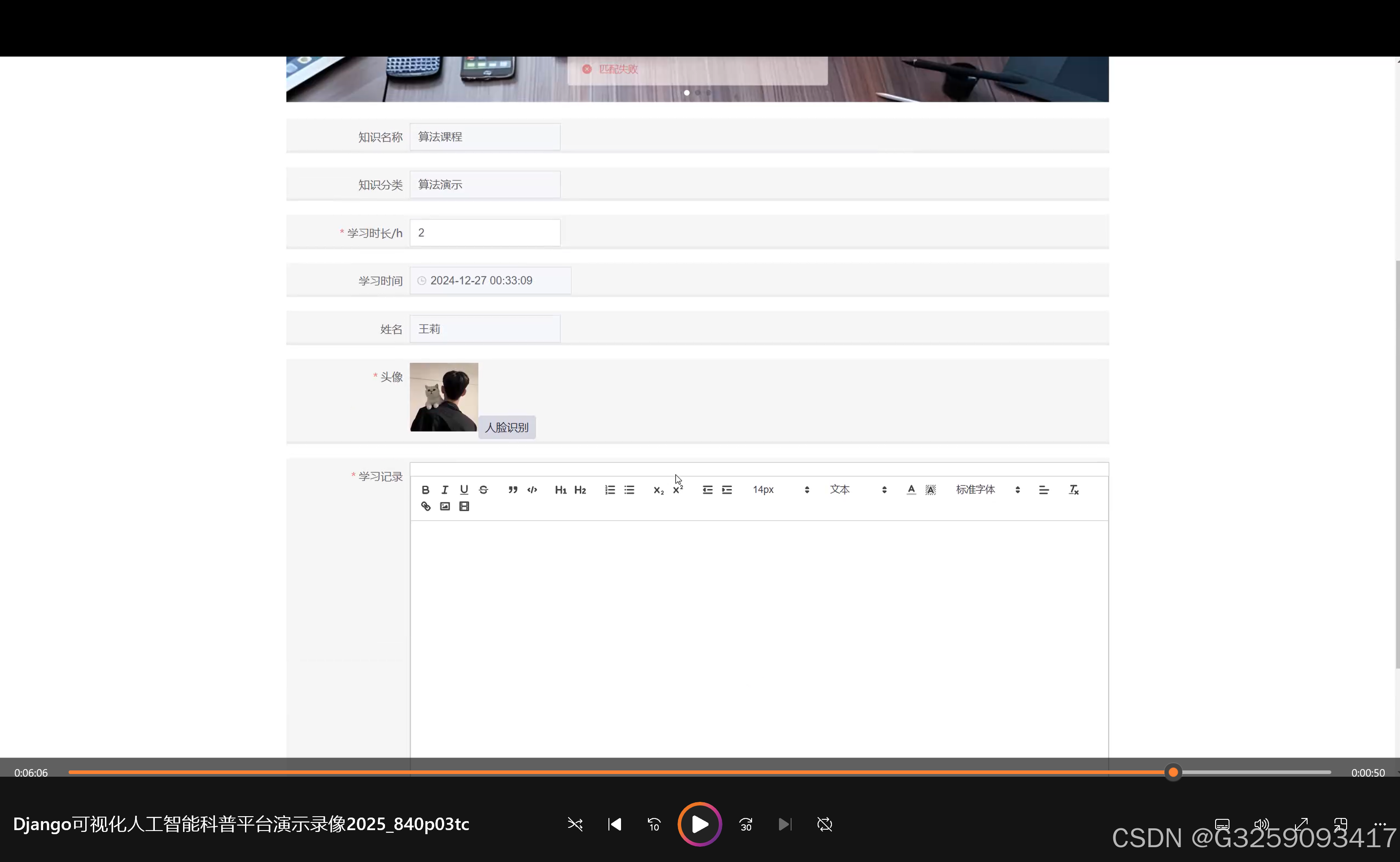Image resolution: width=1400 pixels, height=862 pixels.
Task: Toggle bold in the editor toolbar
Action: tap(425, 490)
